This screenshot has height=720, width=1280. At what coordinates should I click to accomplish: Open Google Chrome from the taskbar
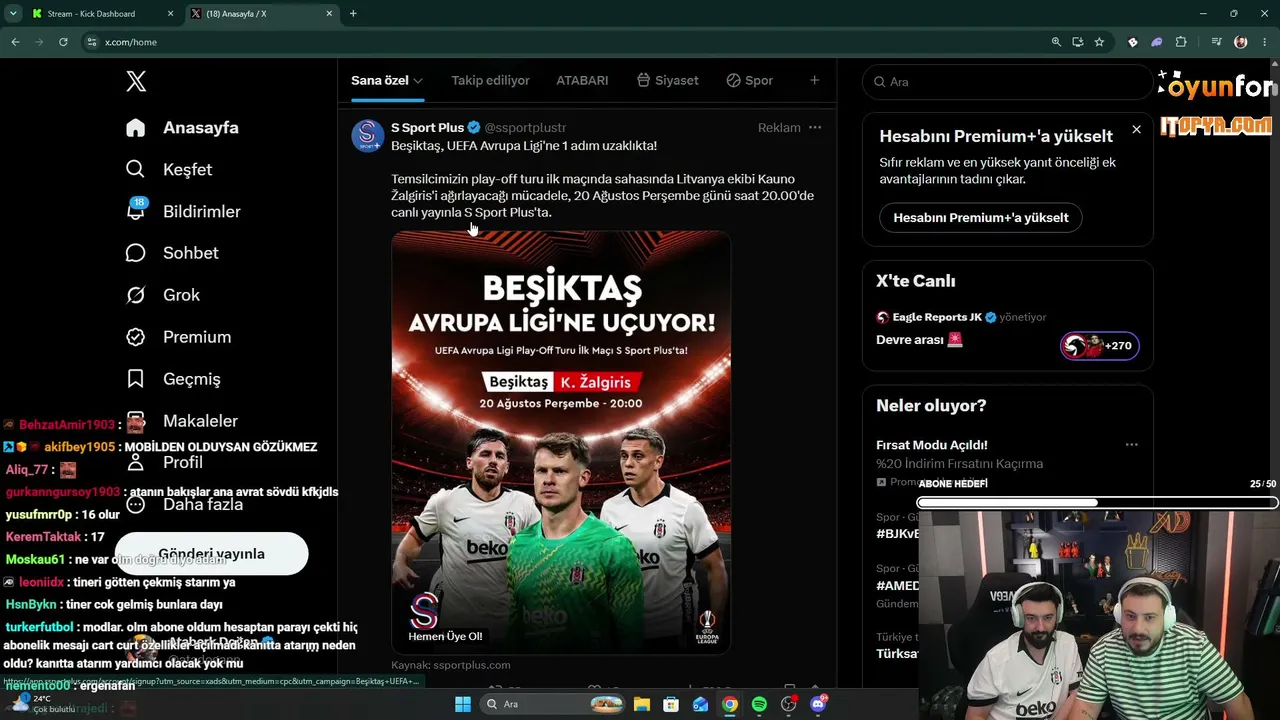[730, 704]
